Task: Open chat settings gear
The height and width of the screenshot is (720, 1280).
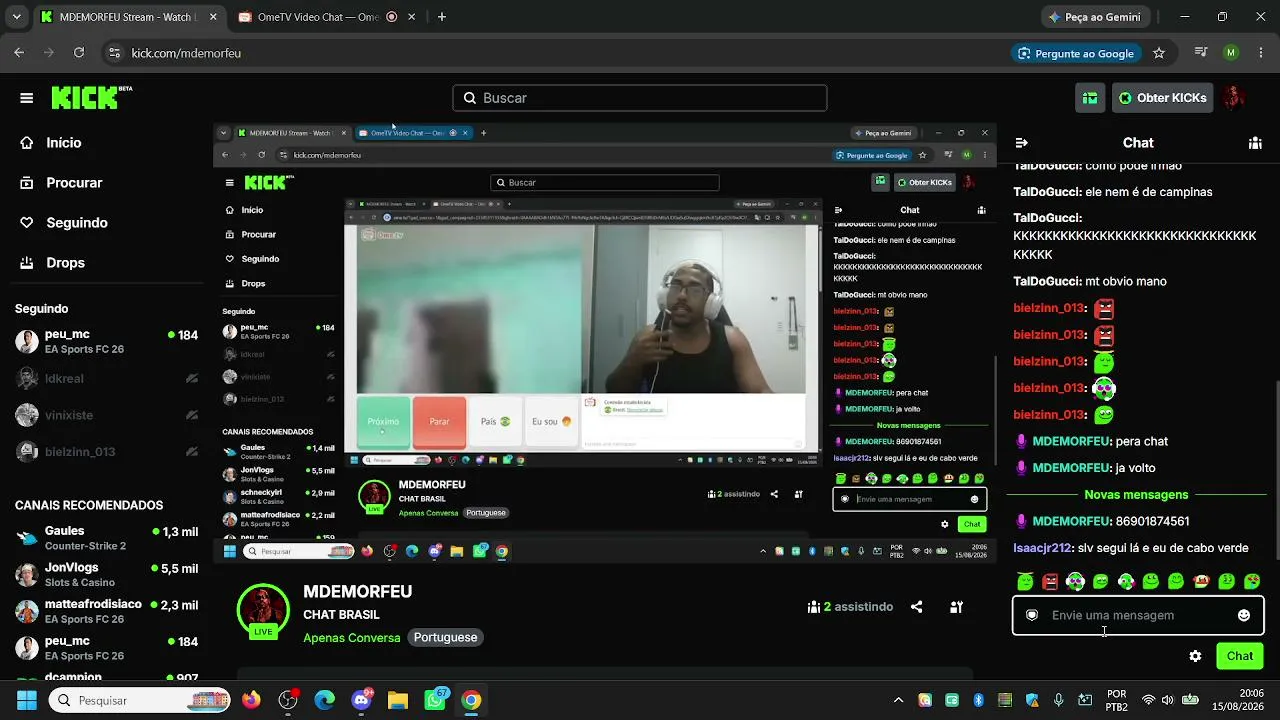Action: click(x=1195, y=656)
